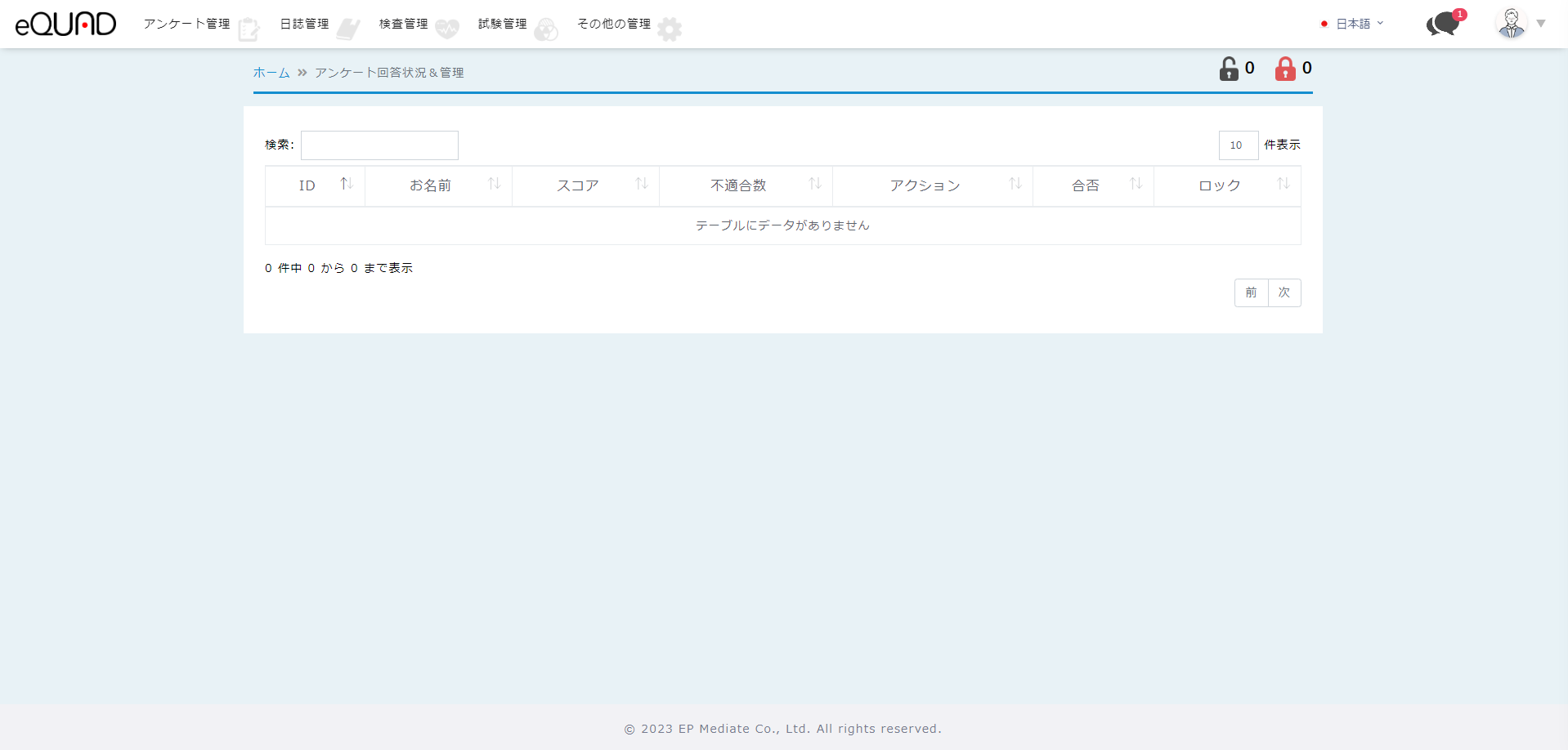Click the clipboard icon beside アンケート管理
Image resolution: width=1568 pixels, height=750 pixels.
[x=249, y=29]
